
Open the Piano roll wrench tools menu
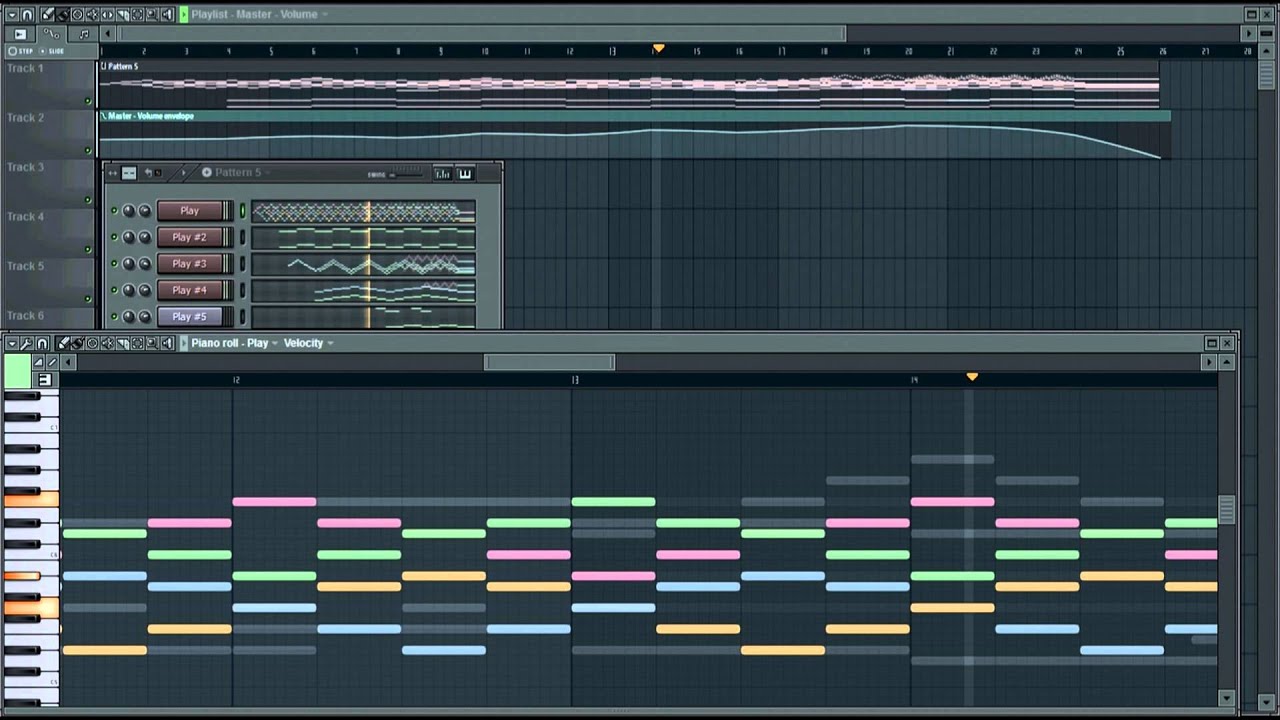click(x=26, y=343)
